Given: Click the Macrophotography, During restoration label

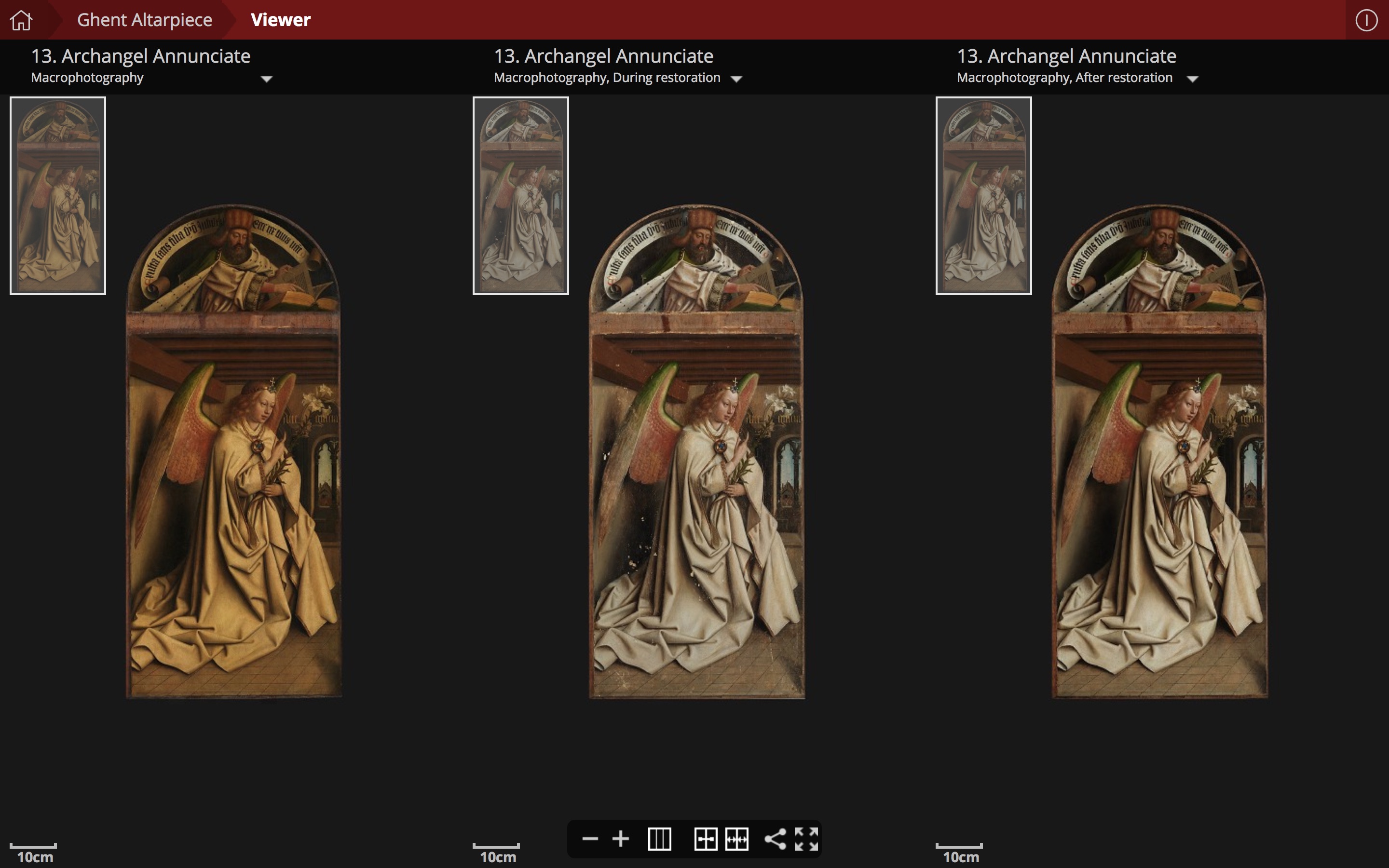Looking at the screenshot, I should pos(607,78).
